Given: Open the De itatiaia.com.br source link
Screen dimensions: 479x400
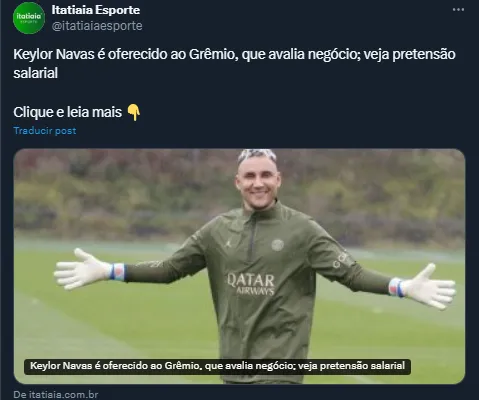Looking at the screenshot, I should click(x=56, y=395).
